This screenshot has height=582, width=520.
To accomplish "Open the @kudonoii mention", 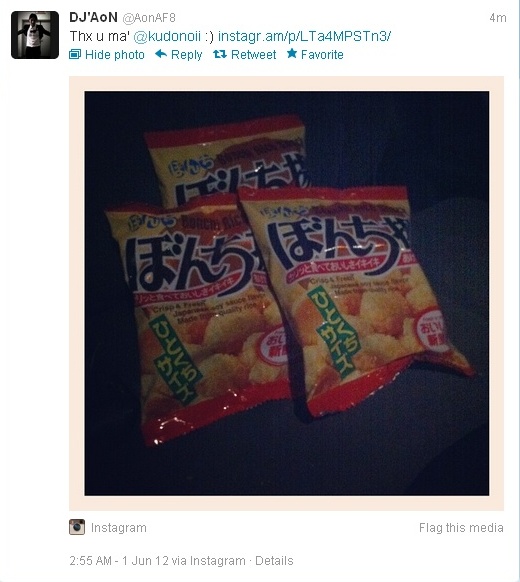I will point(167,36).
